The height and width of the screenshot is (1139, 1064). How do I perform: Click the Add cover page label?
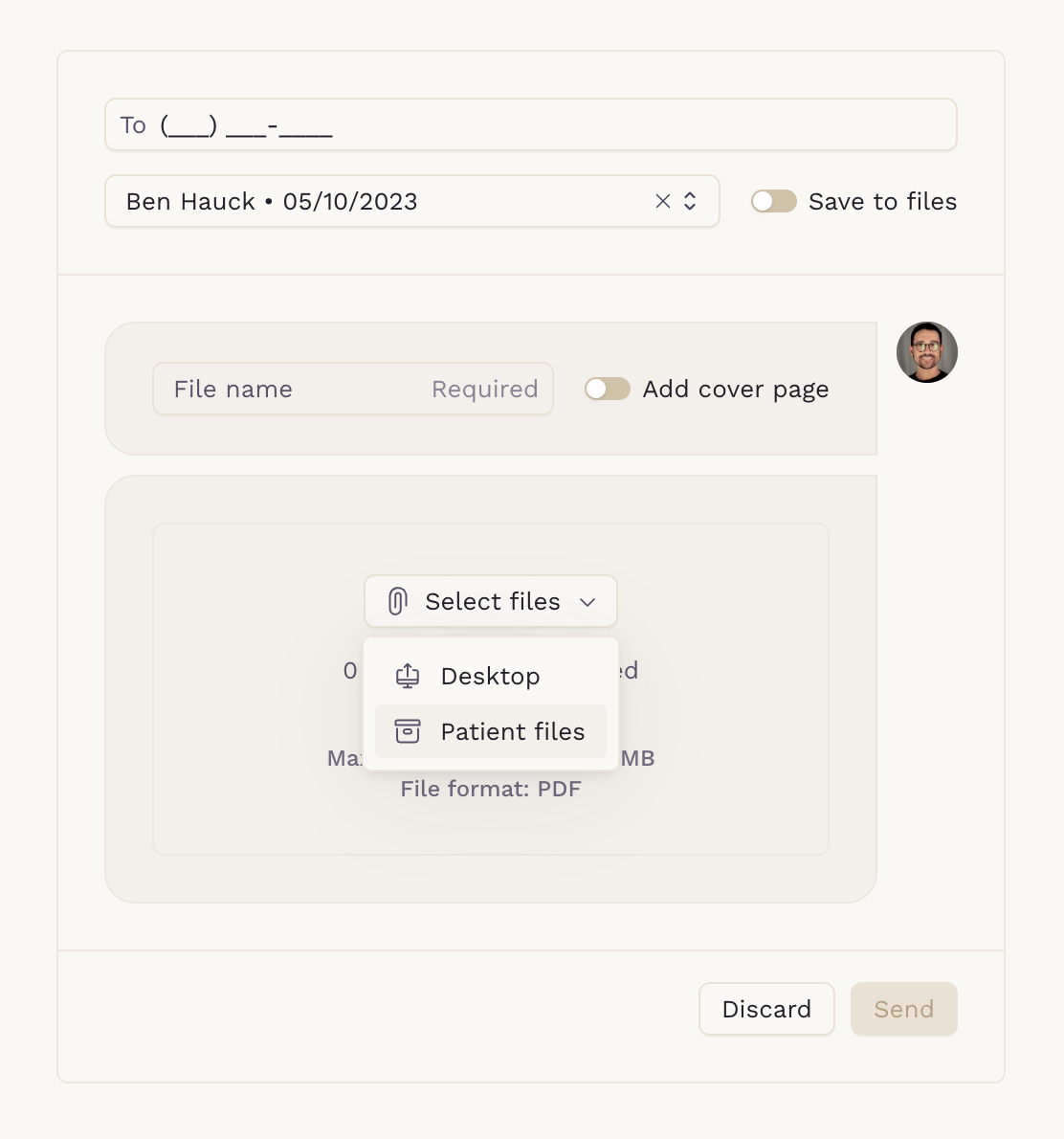tap(736, 389)
